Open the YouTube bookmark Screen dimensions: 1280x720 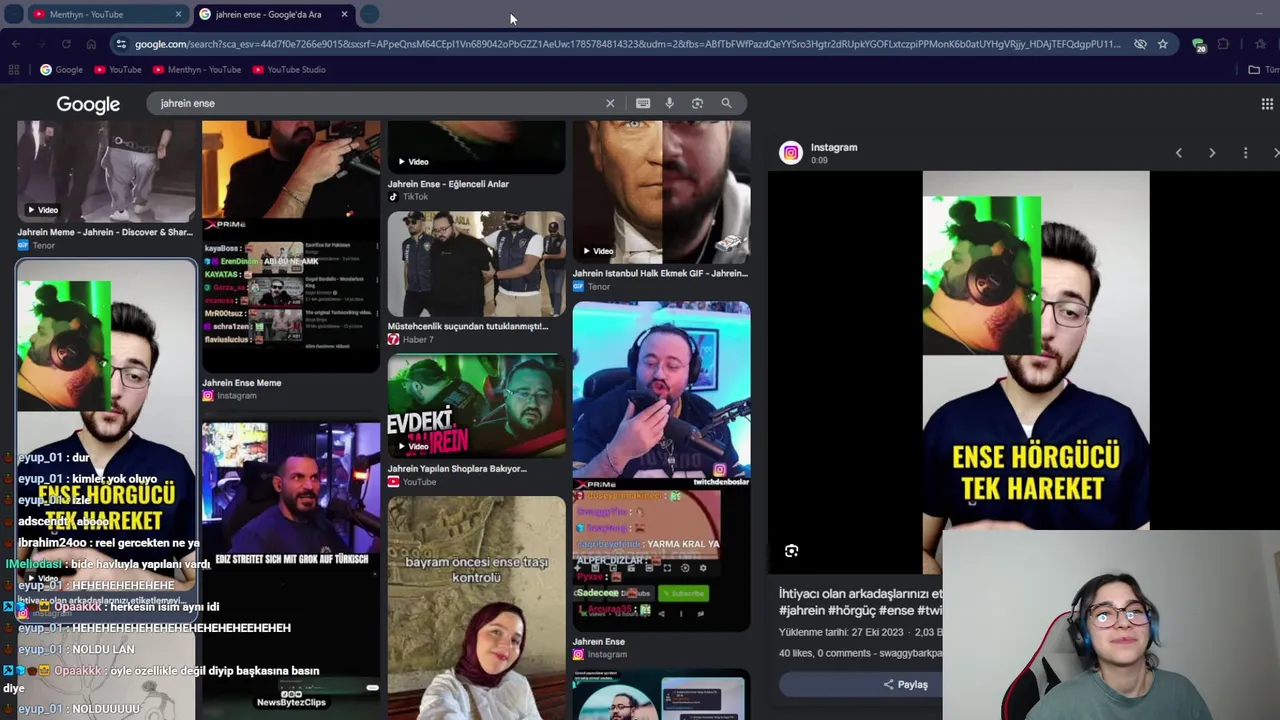tap(118, 70)
